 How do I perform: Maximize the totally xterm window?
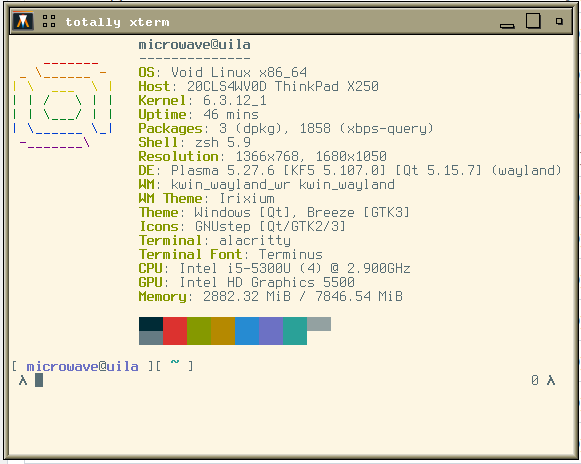[x=533, y=21]
